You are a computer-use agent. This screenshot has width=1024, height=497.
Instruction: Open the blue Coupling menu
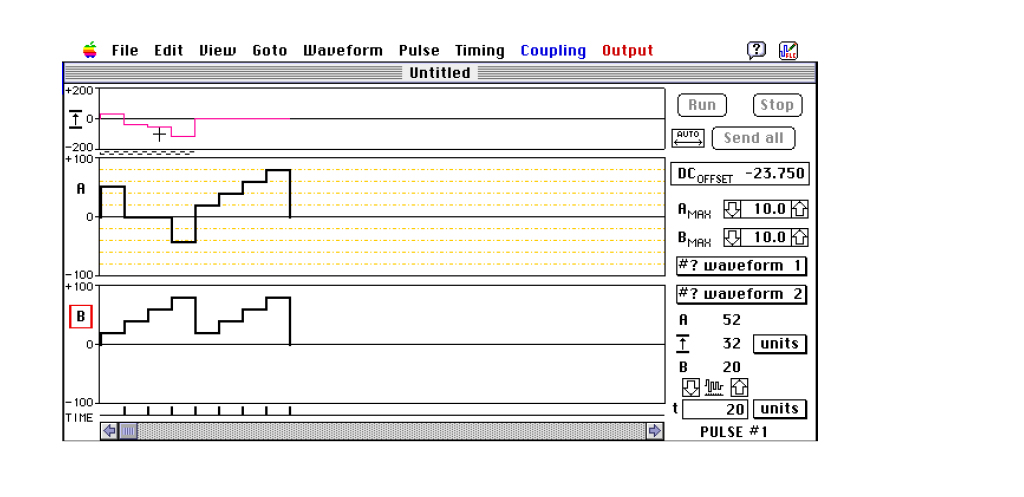pos(553,50)
